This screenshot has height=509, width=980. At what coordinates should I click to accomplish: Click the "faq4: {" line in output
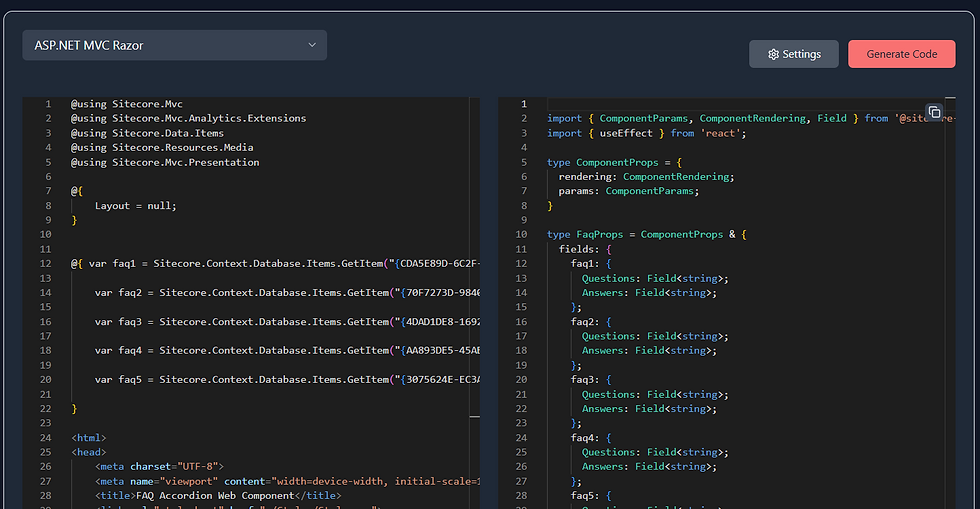pos(591,438)
